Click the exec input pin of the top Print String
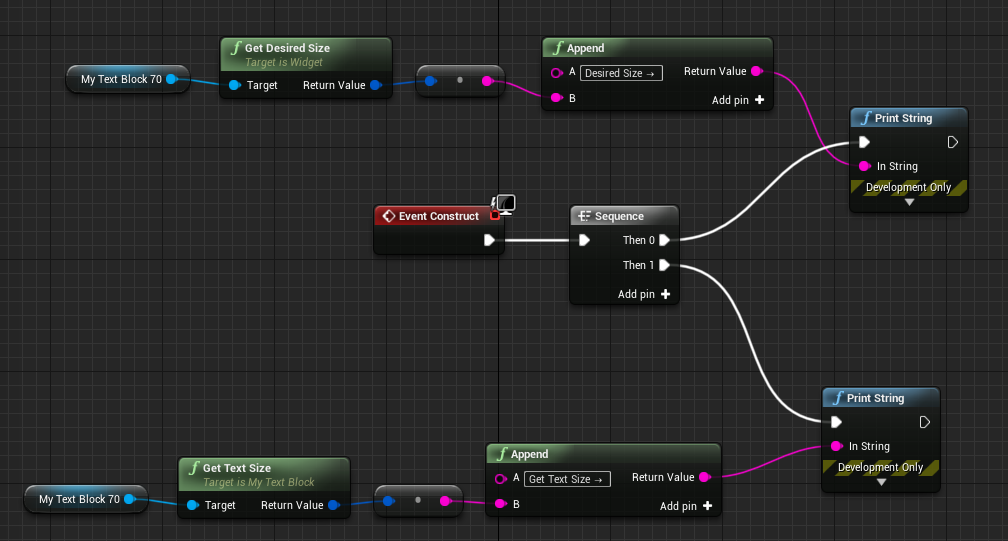Viewport: 1008px width, 541px height. [865, 142]
